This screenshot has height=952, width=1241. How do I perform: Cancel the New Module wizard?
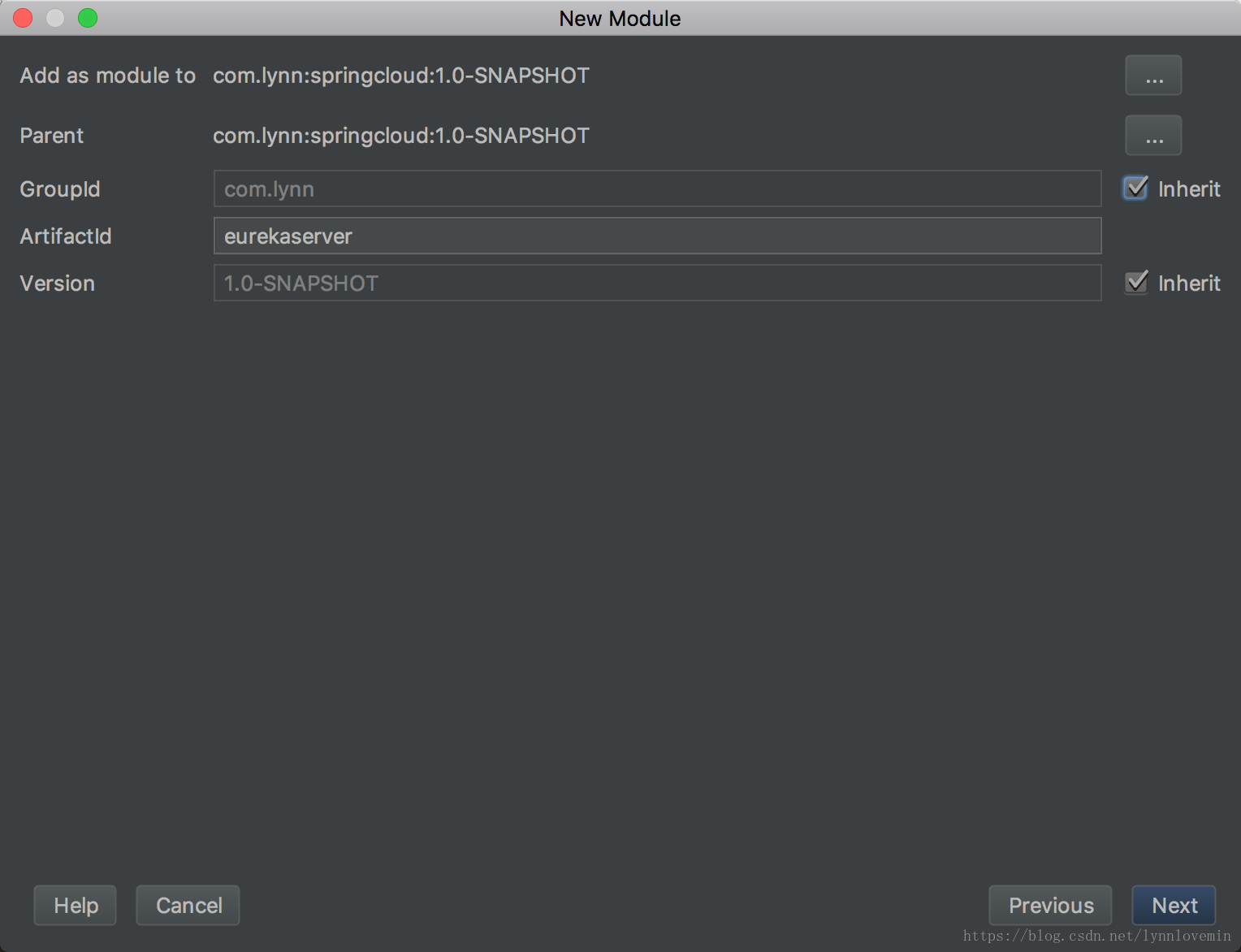(188, 906)
